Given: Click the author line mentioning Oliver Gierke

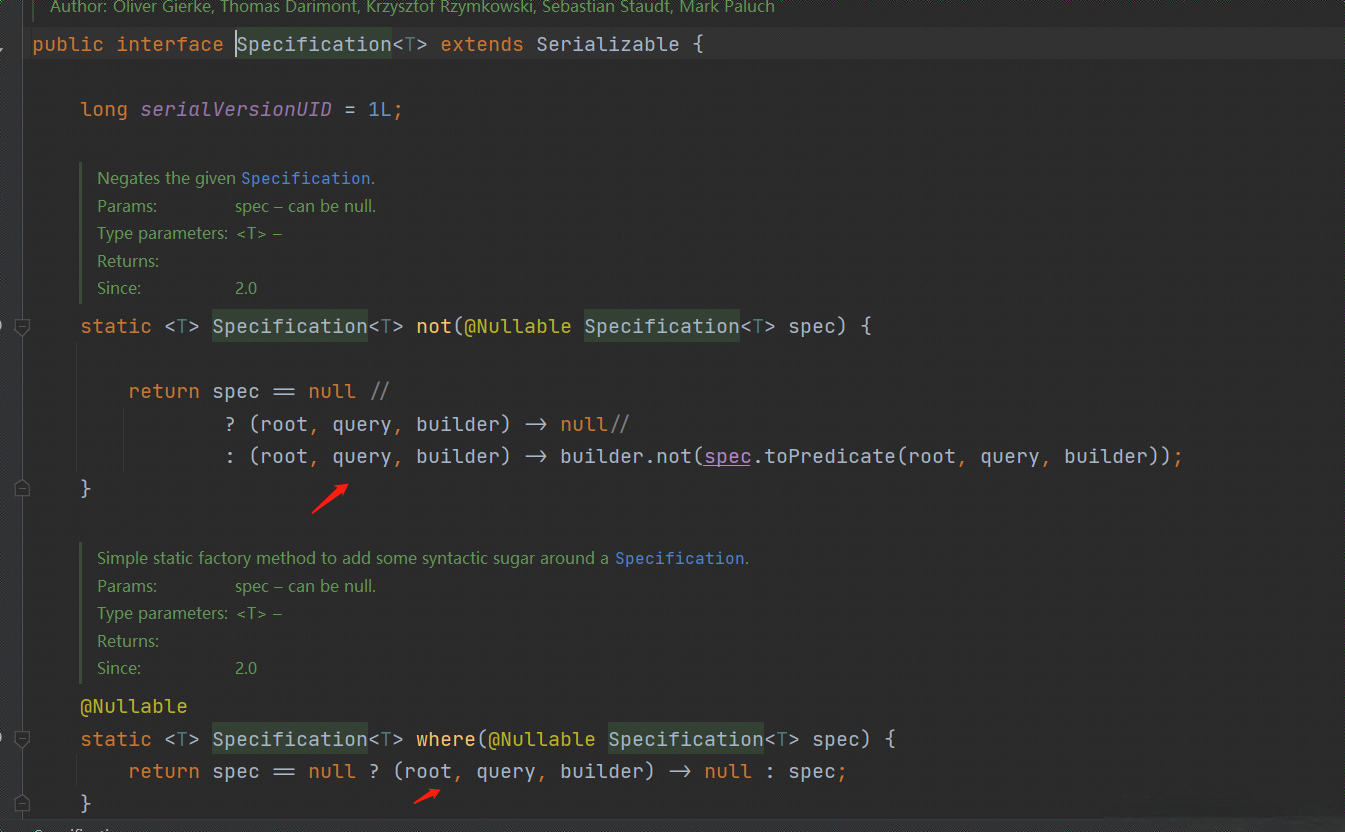Looking at the screenshot, I should (412, 7).
